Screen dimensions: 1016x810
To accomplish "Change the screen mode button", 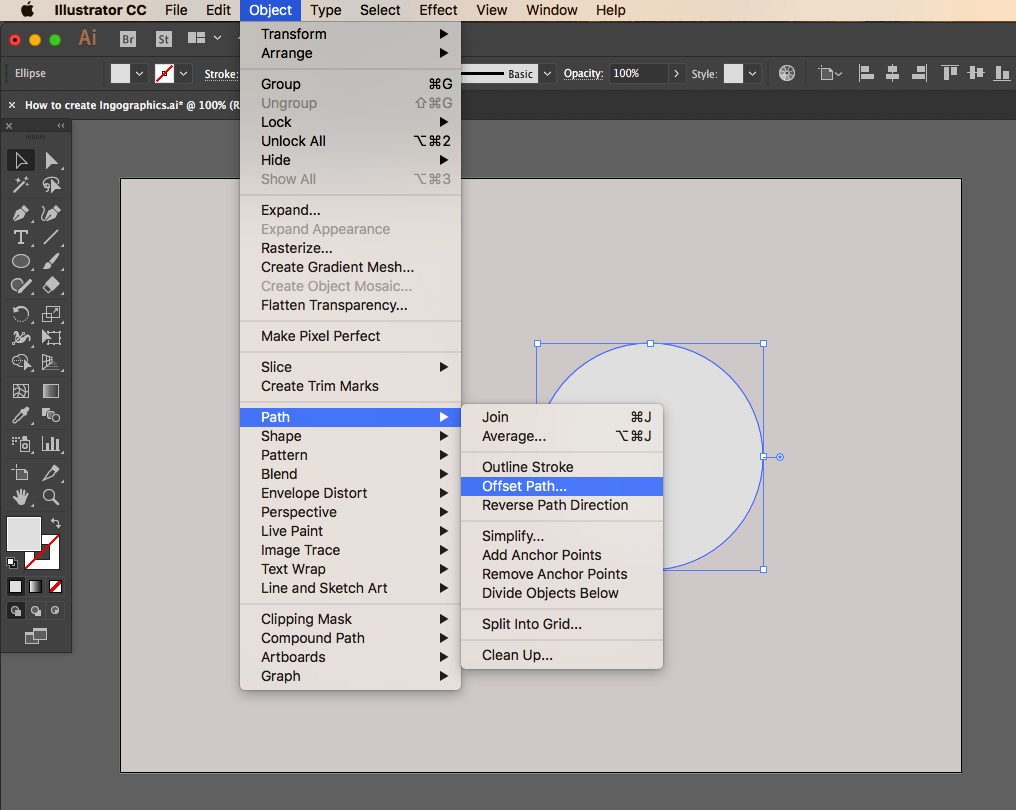I will (36, 636).
